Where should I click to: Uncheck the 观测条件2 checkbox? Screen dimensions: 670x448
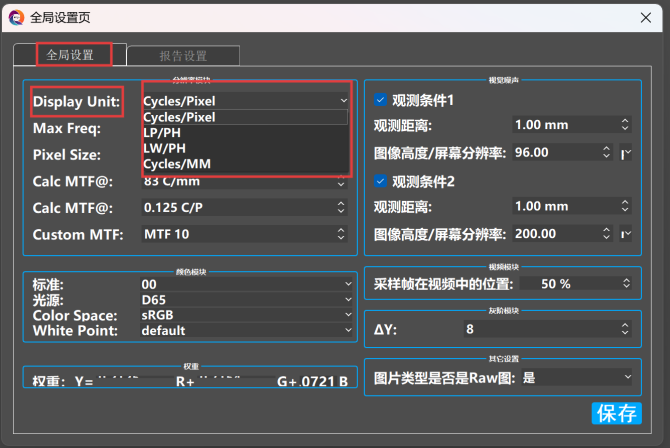click(x=381, y=181)
